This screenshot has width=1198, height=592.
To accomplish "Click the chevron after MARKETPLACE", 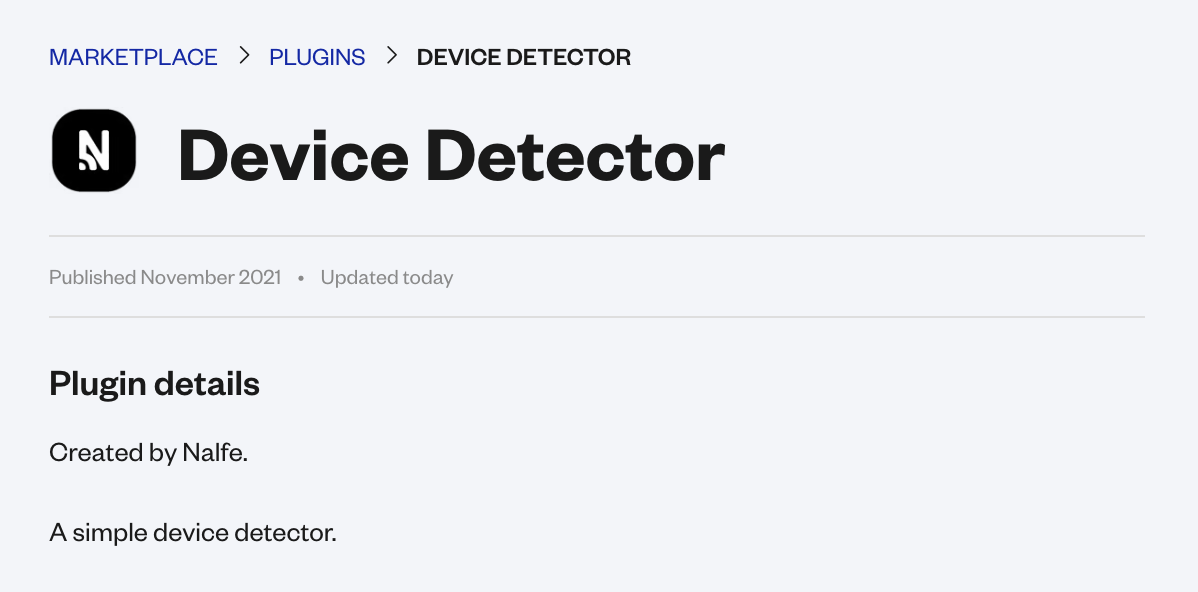I will pyautogui.click(x=244, y=56).
